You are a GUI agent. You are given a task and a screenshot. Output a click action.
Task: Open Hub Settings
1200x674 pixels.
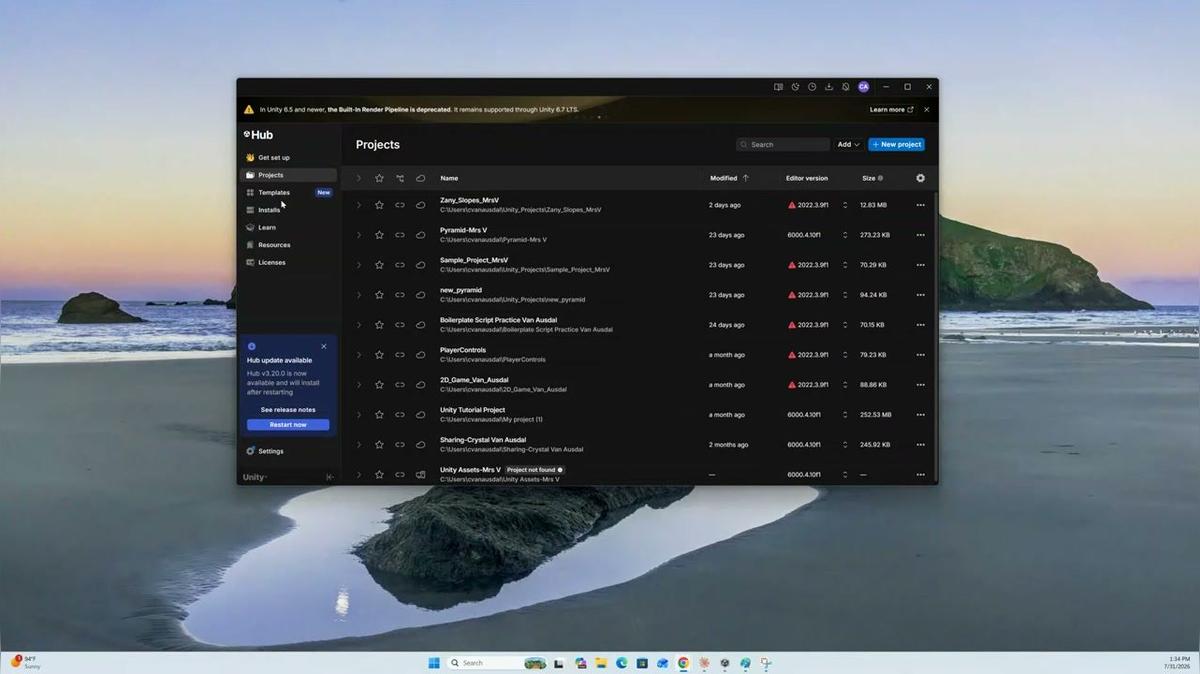pyautogui.click(x=264, y=451)
